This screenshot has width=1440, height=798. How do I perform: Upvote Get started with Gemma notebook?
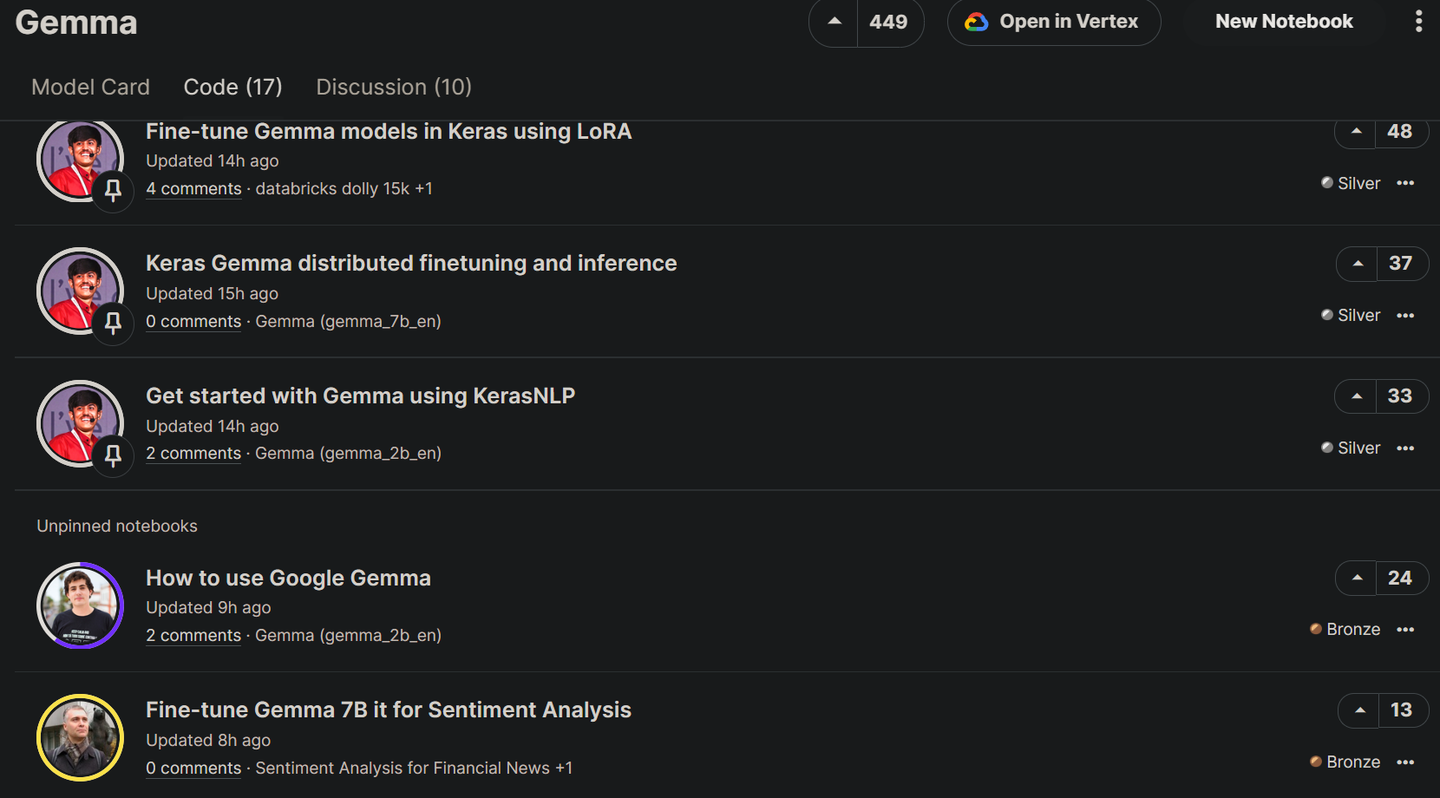[x=1356, y=396]
